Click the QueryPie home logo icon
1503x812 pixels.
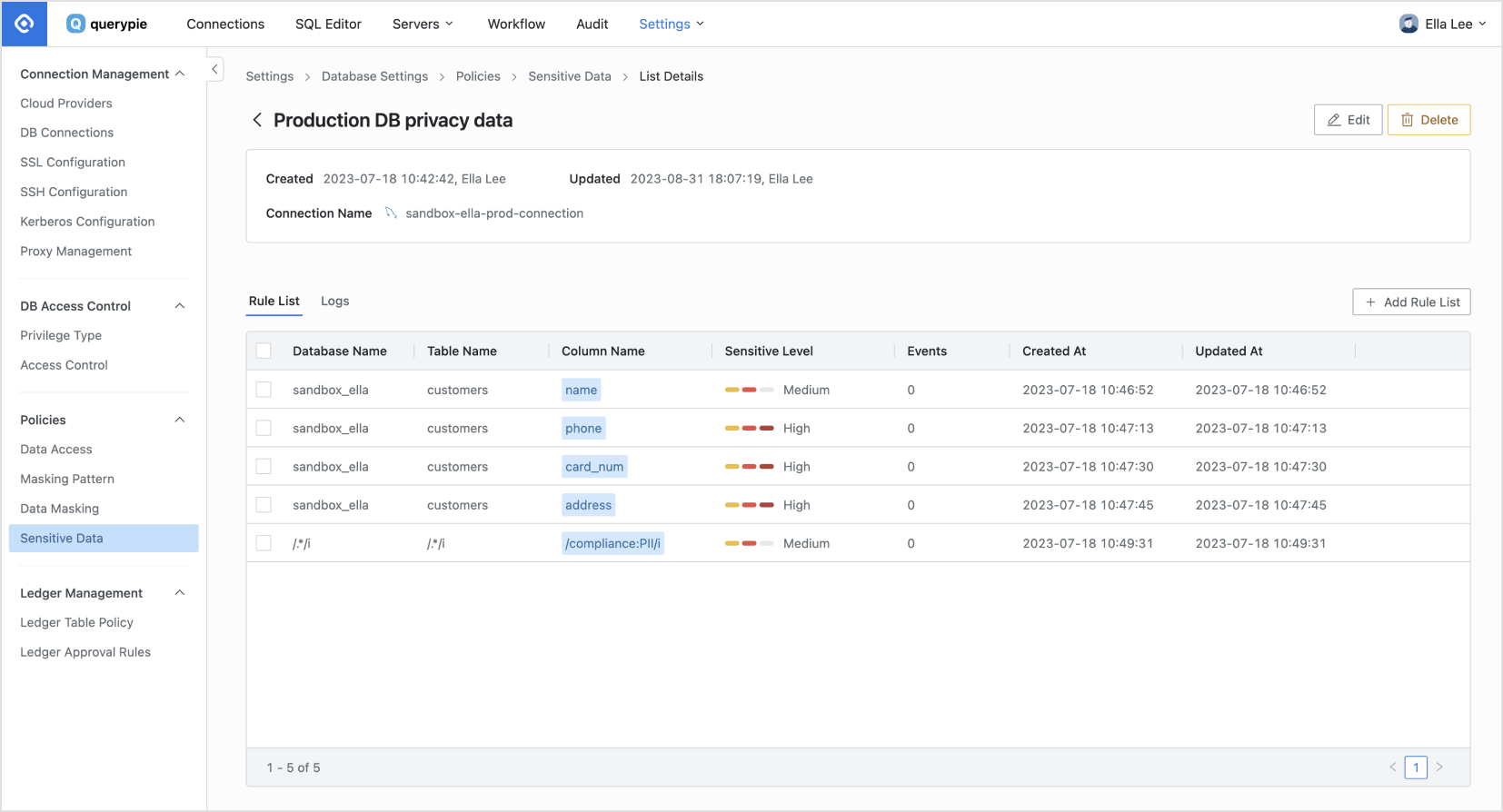point(25,24)
